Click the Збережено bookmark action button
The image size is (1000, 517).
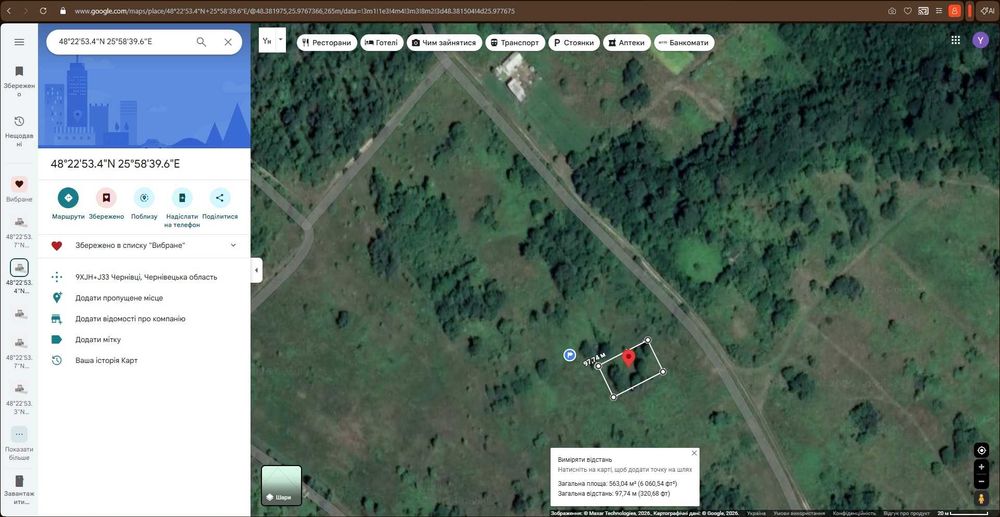coord(106,204)
